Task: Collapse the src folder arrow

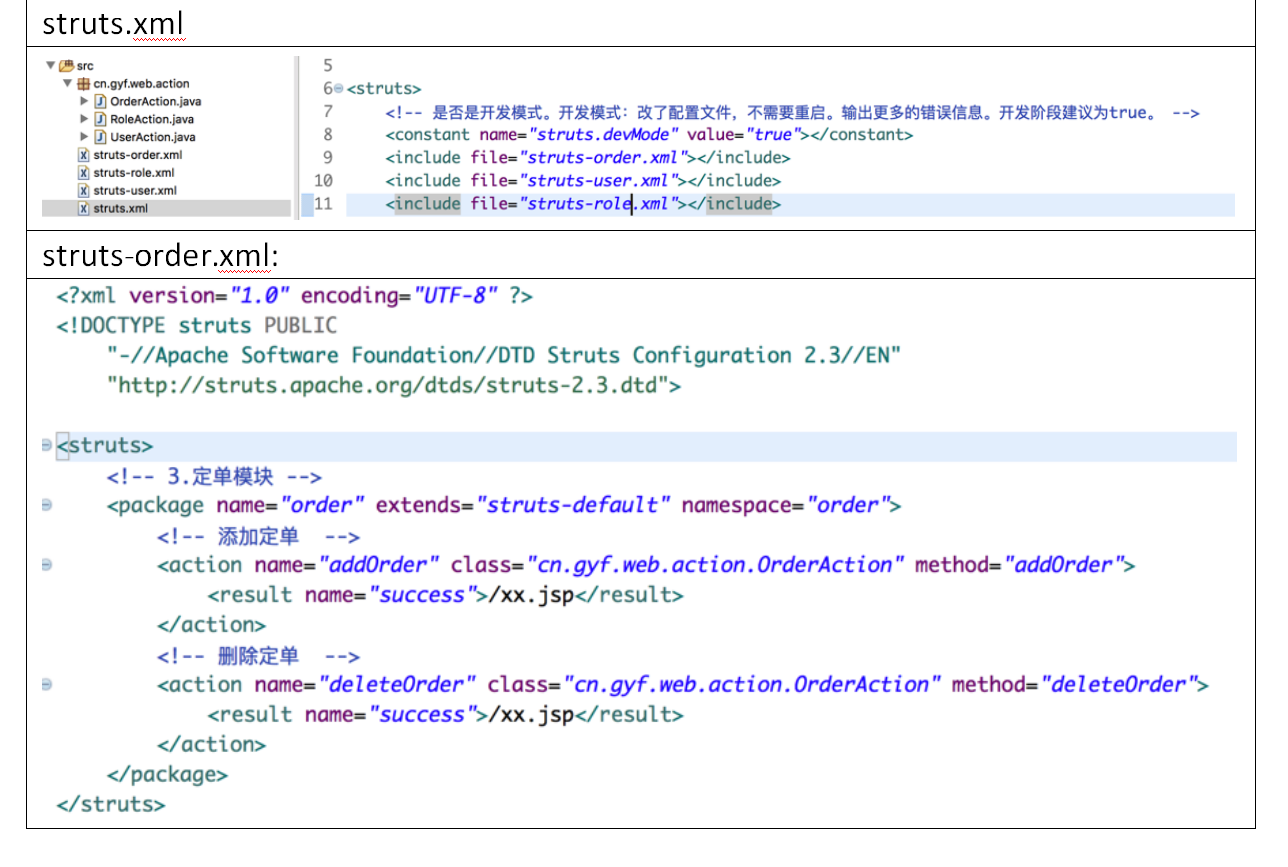Action: click(50, 66)
